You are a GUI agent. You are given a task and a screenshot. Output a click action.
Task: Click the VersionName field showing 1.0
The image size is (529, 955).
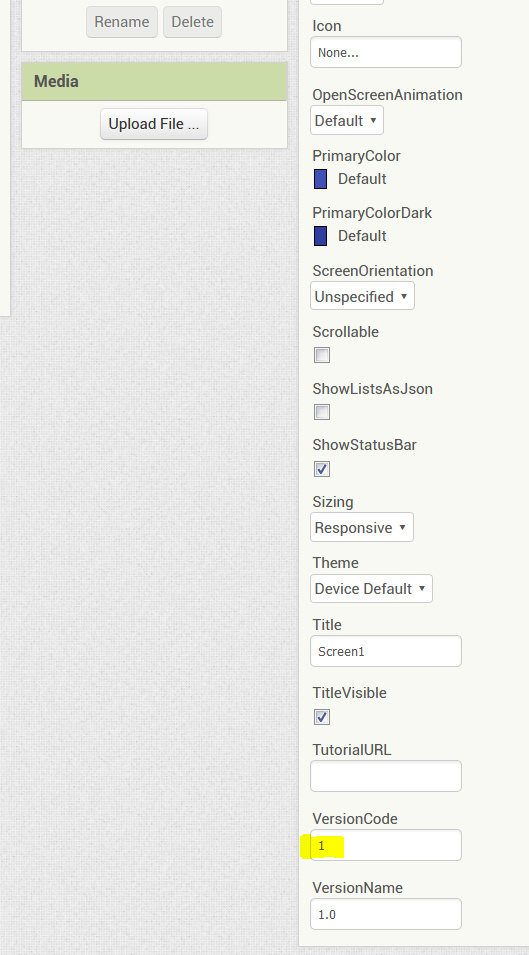pos(386,914)
